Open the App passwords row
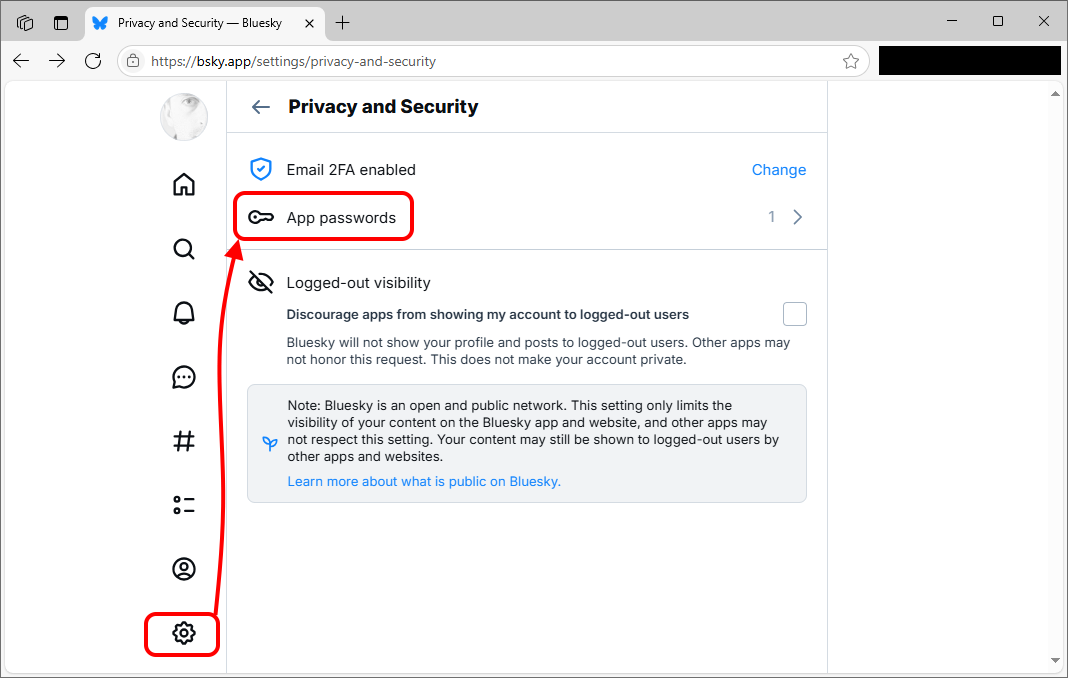 [527, 217]
